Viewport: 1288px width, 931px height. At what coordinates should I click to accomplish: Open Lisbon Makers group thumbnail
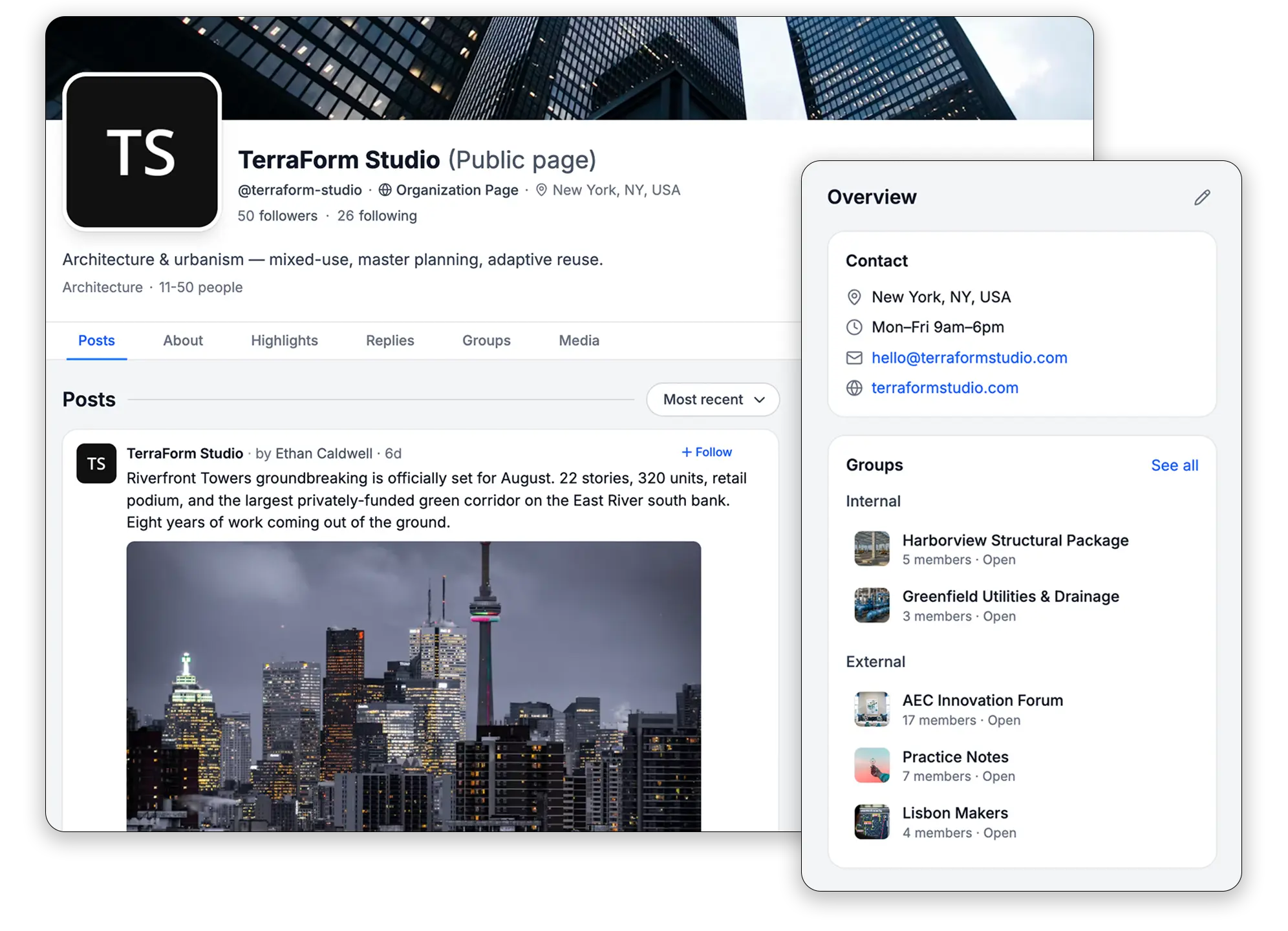(872, 821)
